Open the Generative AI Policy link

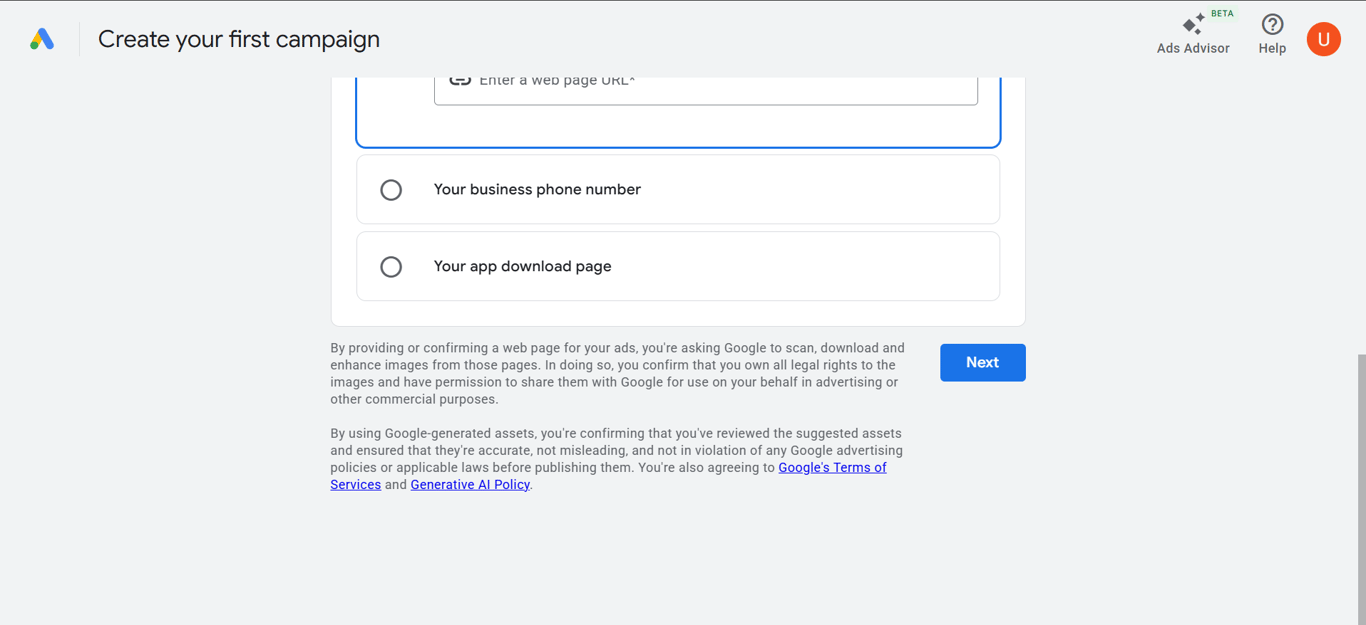coord(470,485)
